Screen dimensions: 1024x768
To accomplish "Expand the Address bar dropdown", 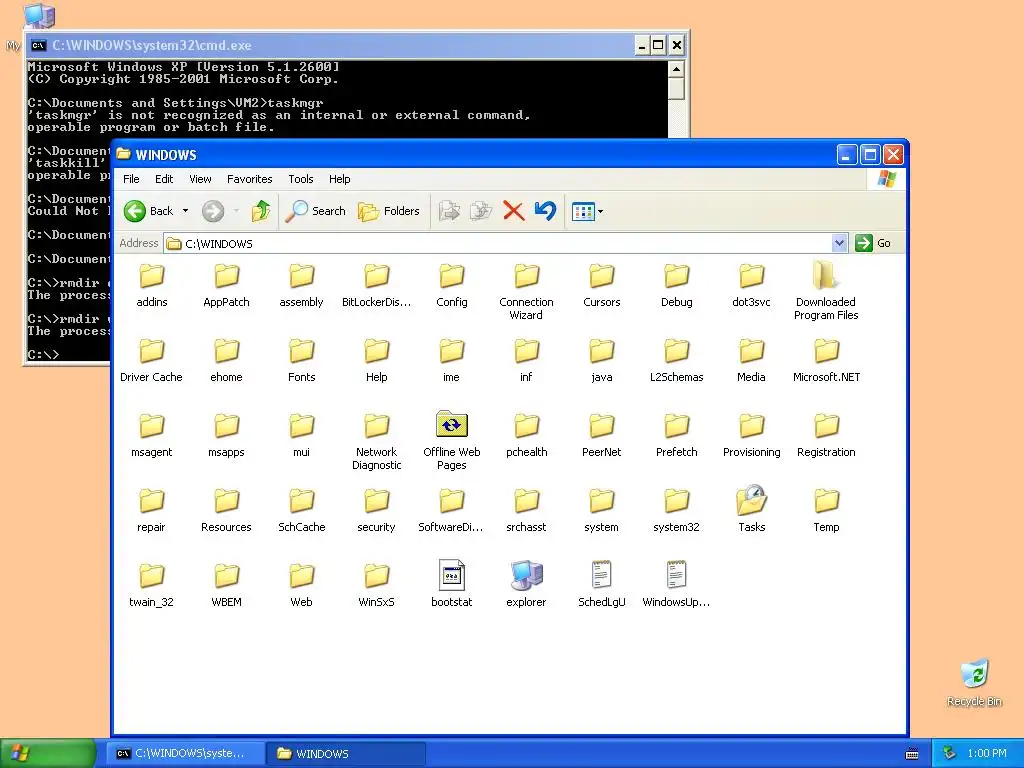I will pyautogui.click(x=840, y=243).
